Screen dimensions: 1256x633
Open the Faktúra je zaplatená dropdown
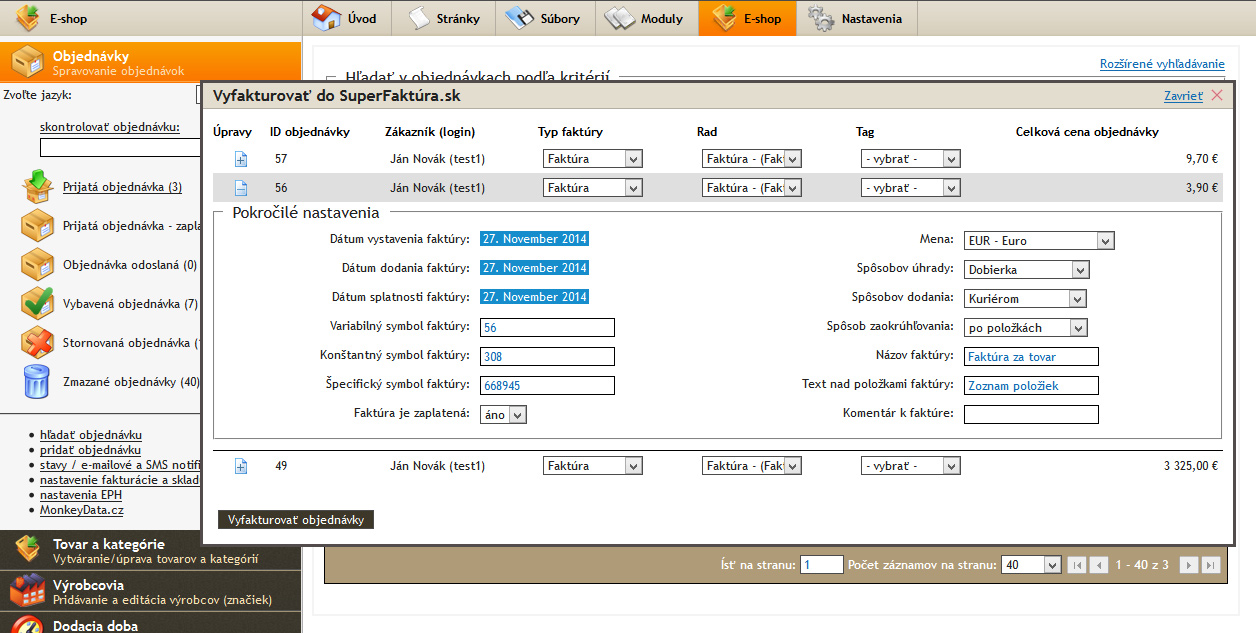coord(503,414)
